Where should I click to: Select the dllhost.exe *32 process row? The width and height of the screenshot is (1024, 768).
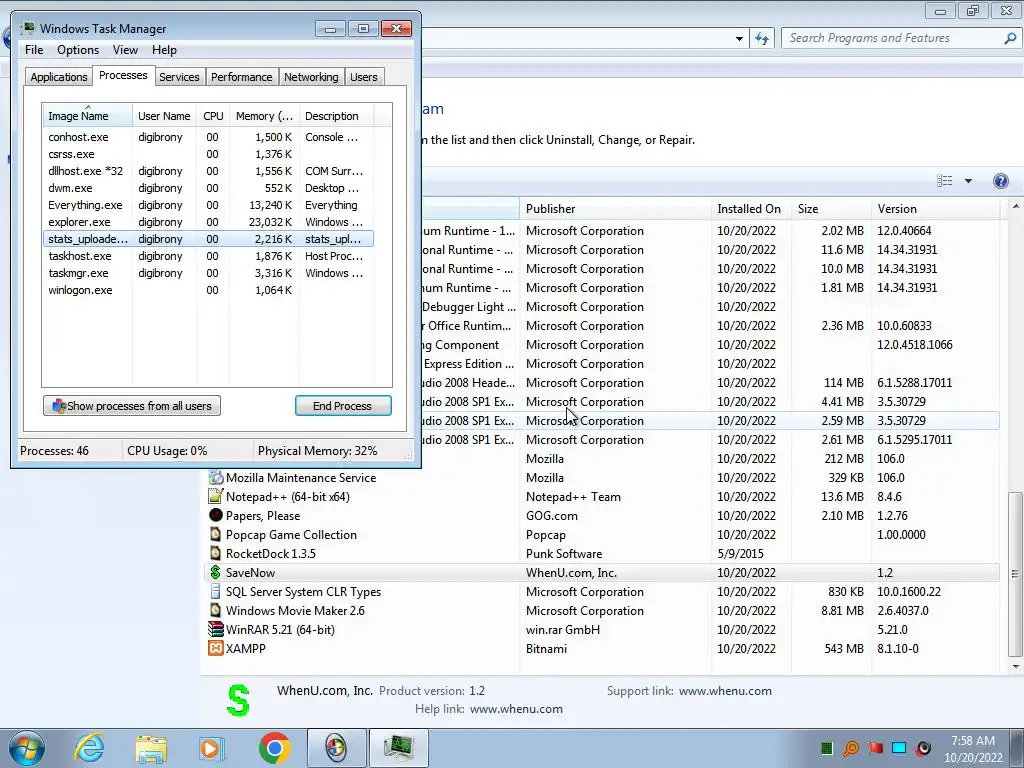pyautogui.click(x=208, y=171)
